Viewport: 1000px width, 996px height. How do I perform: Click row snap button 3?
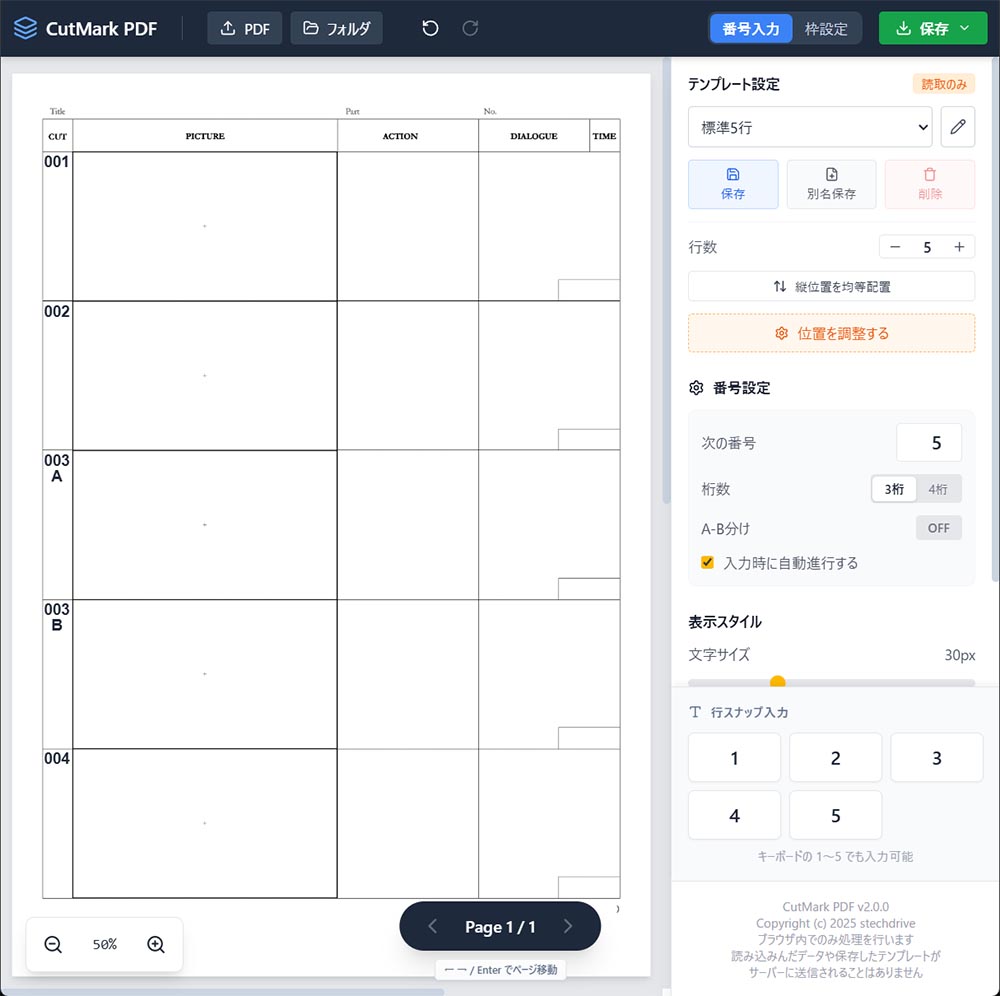click(936, 758)
